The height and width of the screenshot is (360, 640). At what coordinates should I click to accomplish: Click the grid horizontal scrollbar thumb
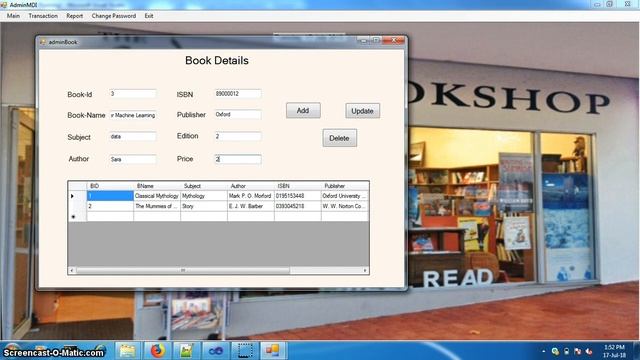[183, 270]
